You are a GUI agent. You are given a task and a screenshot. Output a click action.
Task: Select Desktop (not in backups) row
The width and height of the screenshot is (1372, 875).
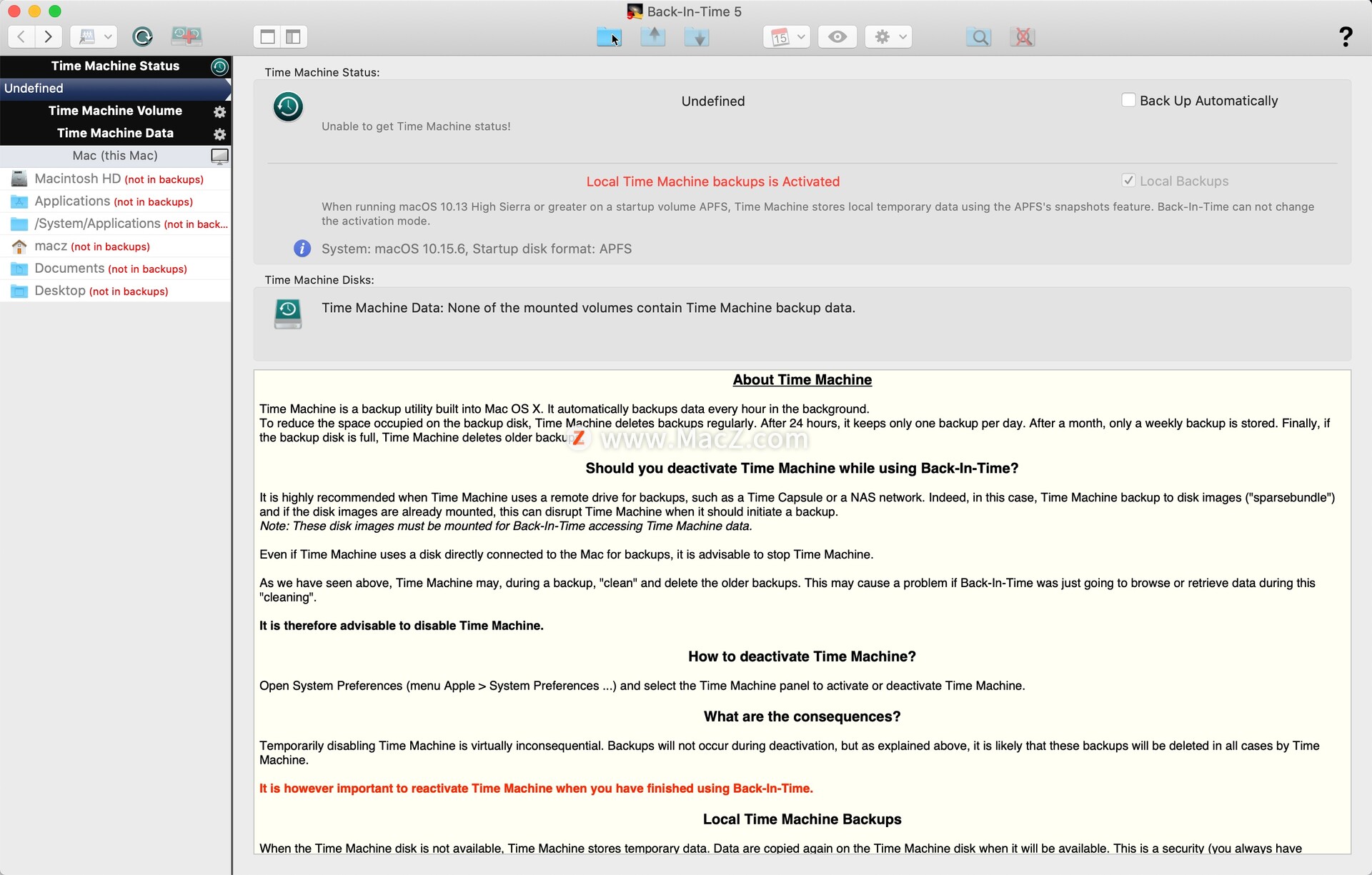pyautogui.click(x=115, y=291)
